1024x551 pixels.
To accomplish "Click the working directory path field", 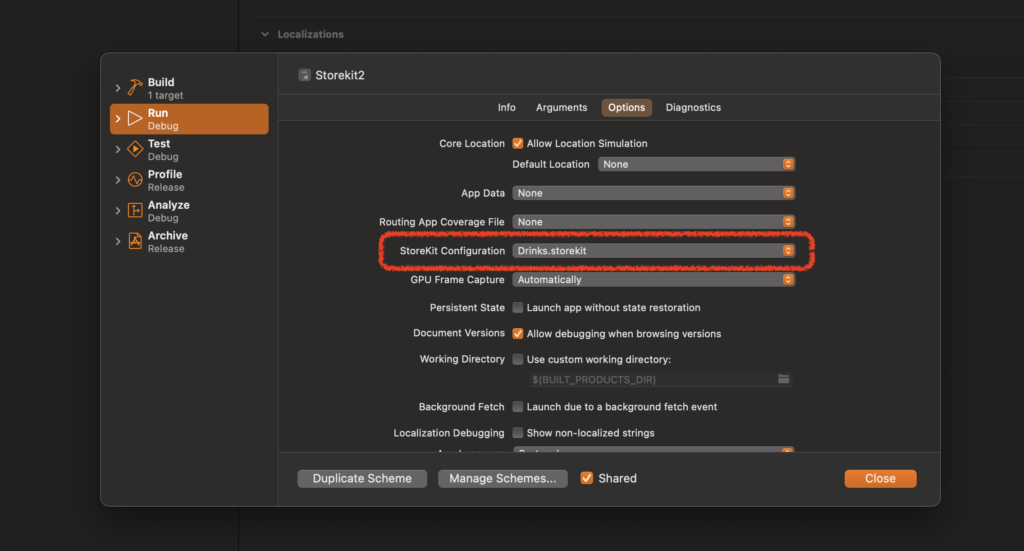I will [650, 379].
